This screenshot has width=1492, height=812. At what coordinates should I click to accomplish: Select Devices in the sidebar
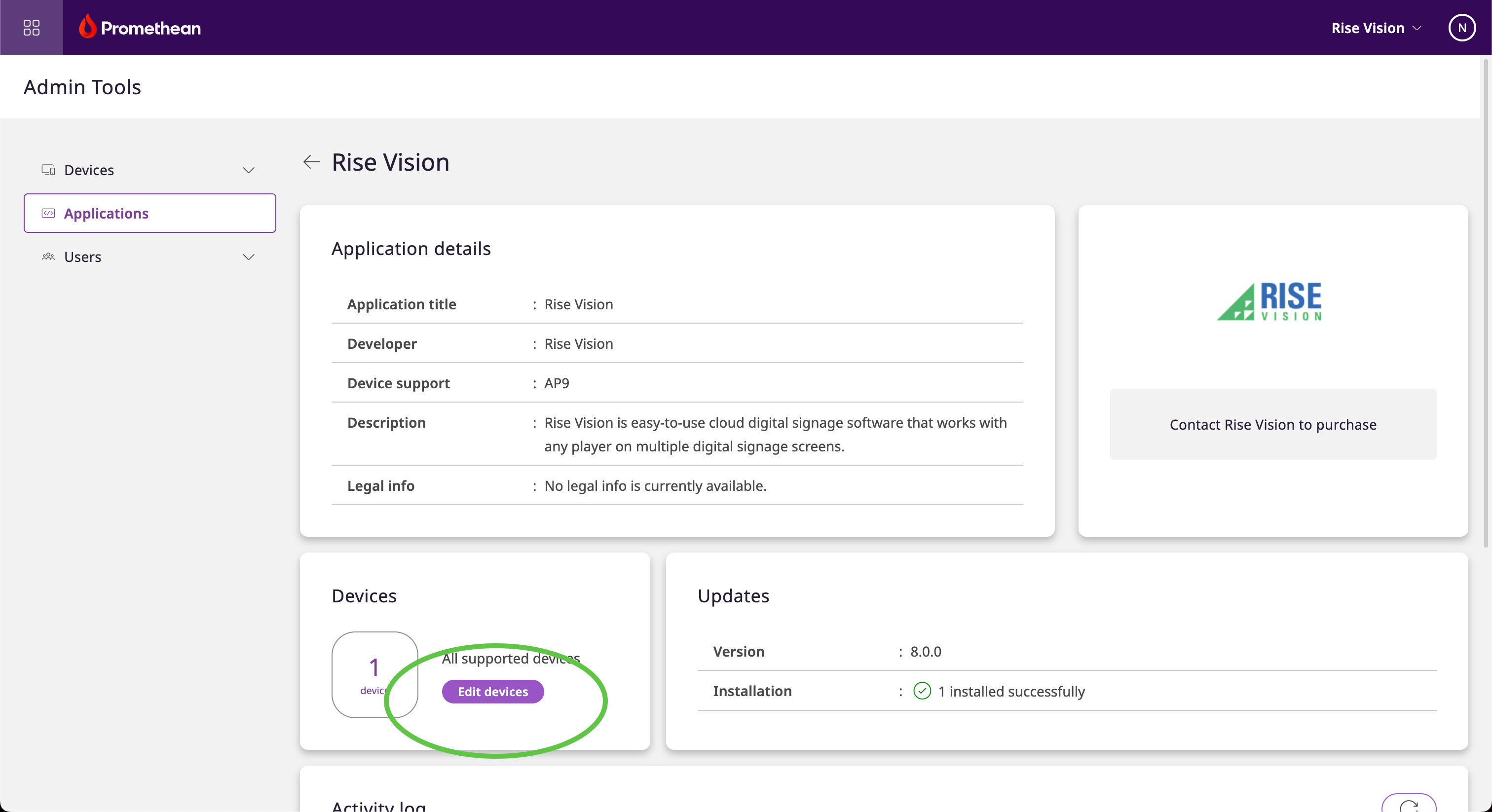coord(149,170)
